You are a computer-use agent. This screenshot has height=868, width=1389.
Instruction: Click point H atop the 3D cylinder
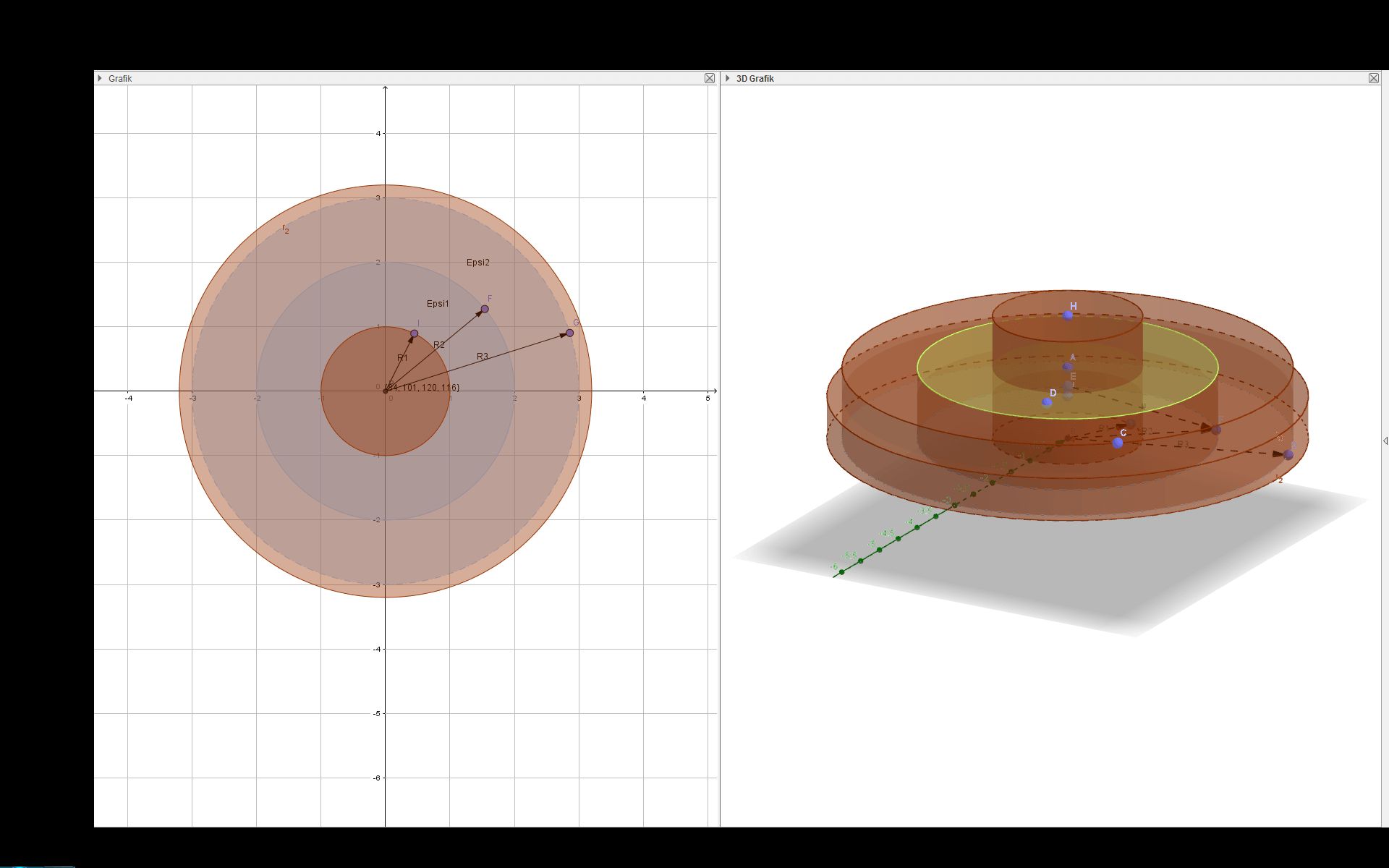tap(1068, 315)
